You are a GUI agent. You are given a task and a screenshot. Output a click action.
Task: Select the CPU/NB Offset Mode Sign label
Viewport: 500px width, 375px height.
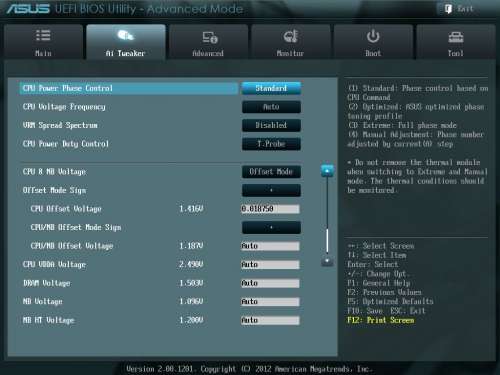tap(76, 228)
